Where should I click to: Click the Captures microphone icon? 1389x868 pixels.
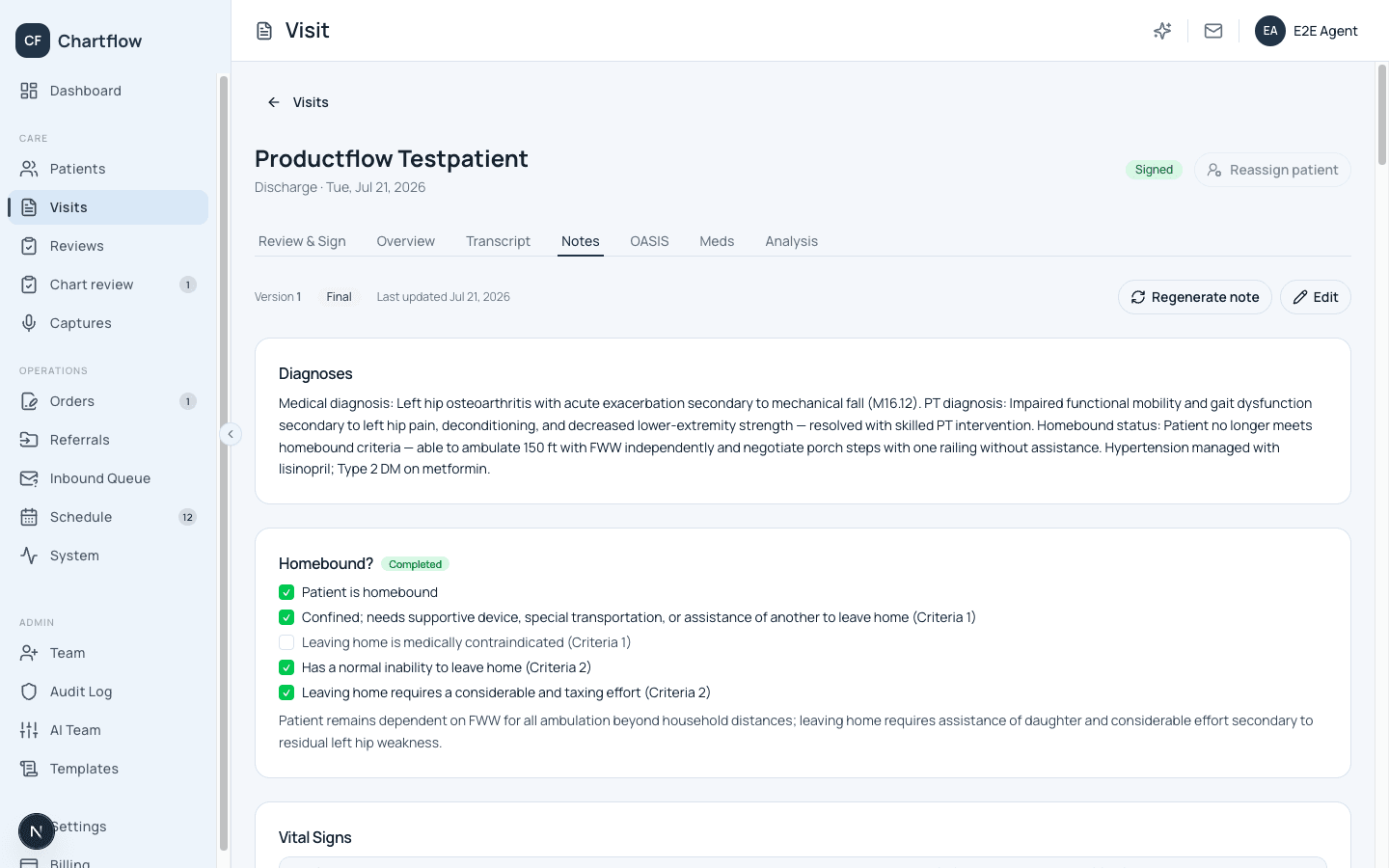29,323
